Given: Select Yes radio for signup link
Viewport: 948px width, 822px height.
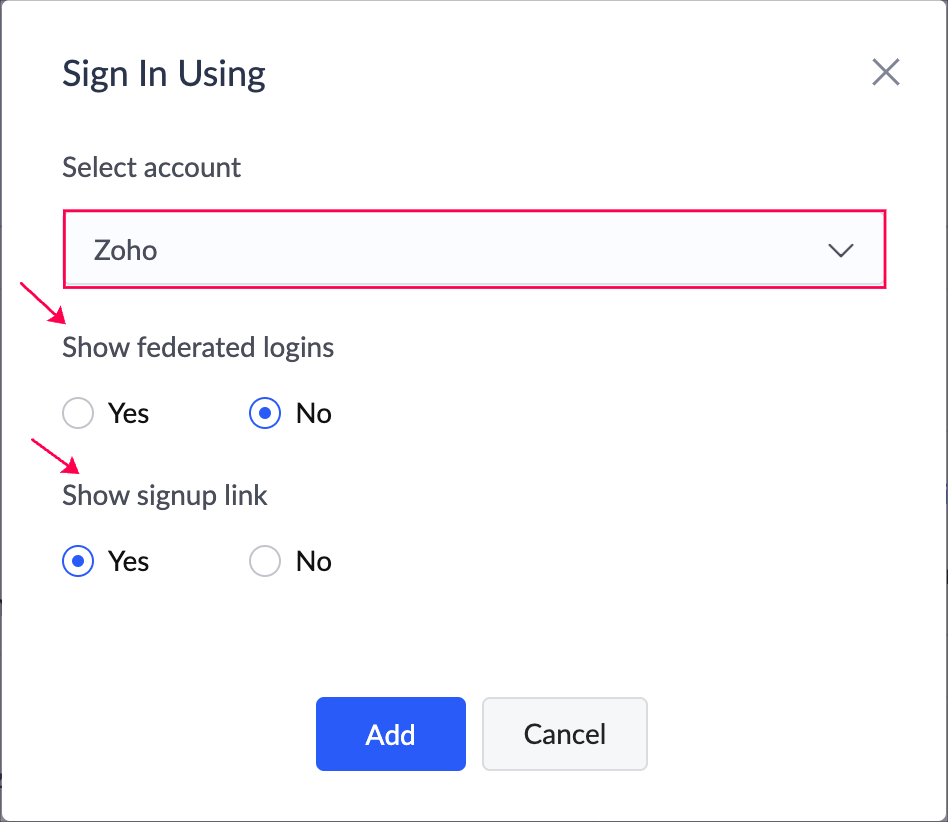Looking at the screenshot, I should pos(78,561).
